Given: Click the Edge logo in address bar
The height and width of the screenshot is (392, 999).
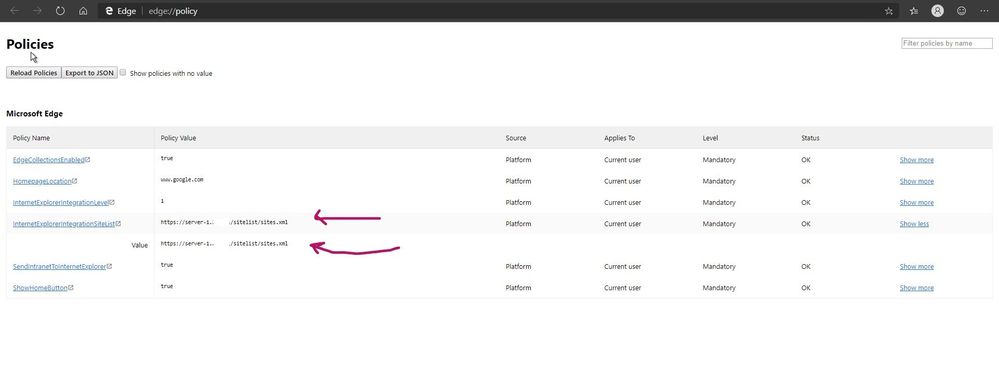Looking at the screenshot, I should pos(109,11).
